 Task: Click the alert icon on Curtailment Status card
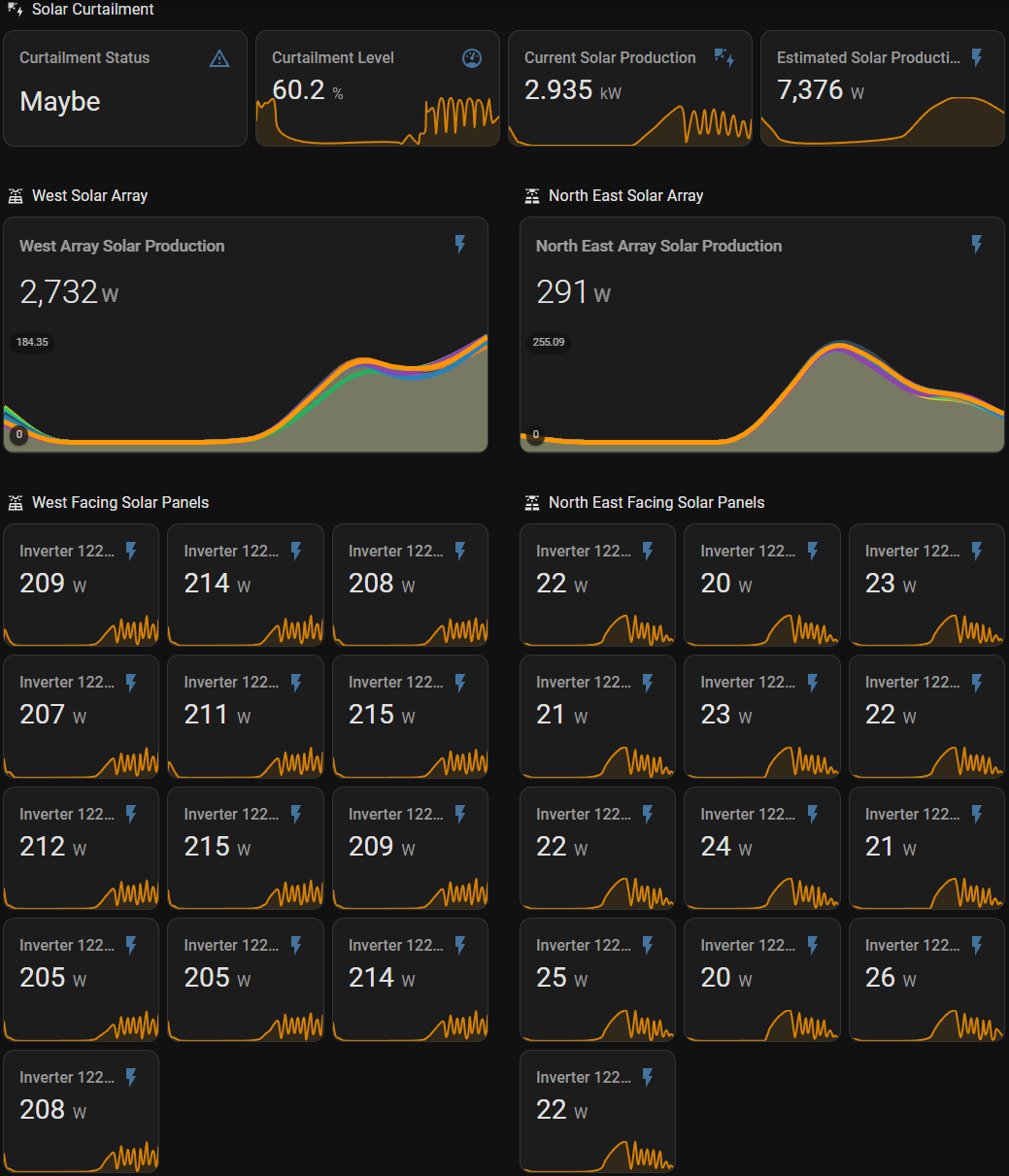pyautogui.click(x=219, y=59)
